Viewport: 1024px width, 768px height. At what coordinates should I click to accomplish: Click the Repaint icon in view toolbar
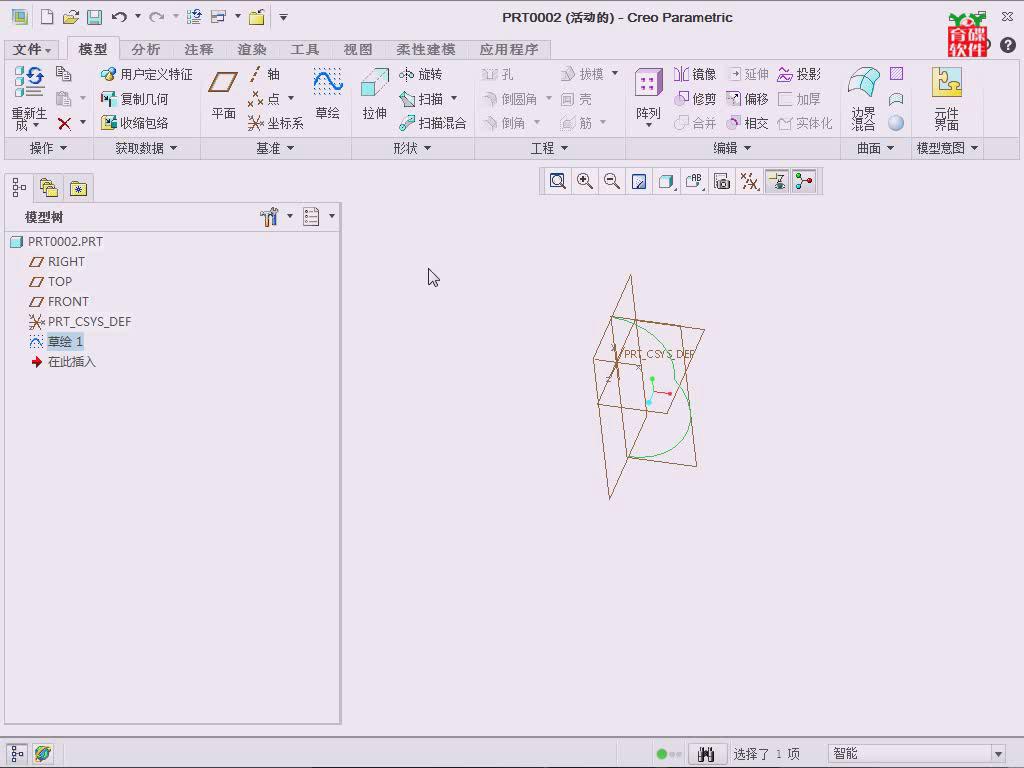point(639,182)
